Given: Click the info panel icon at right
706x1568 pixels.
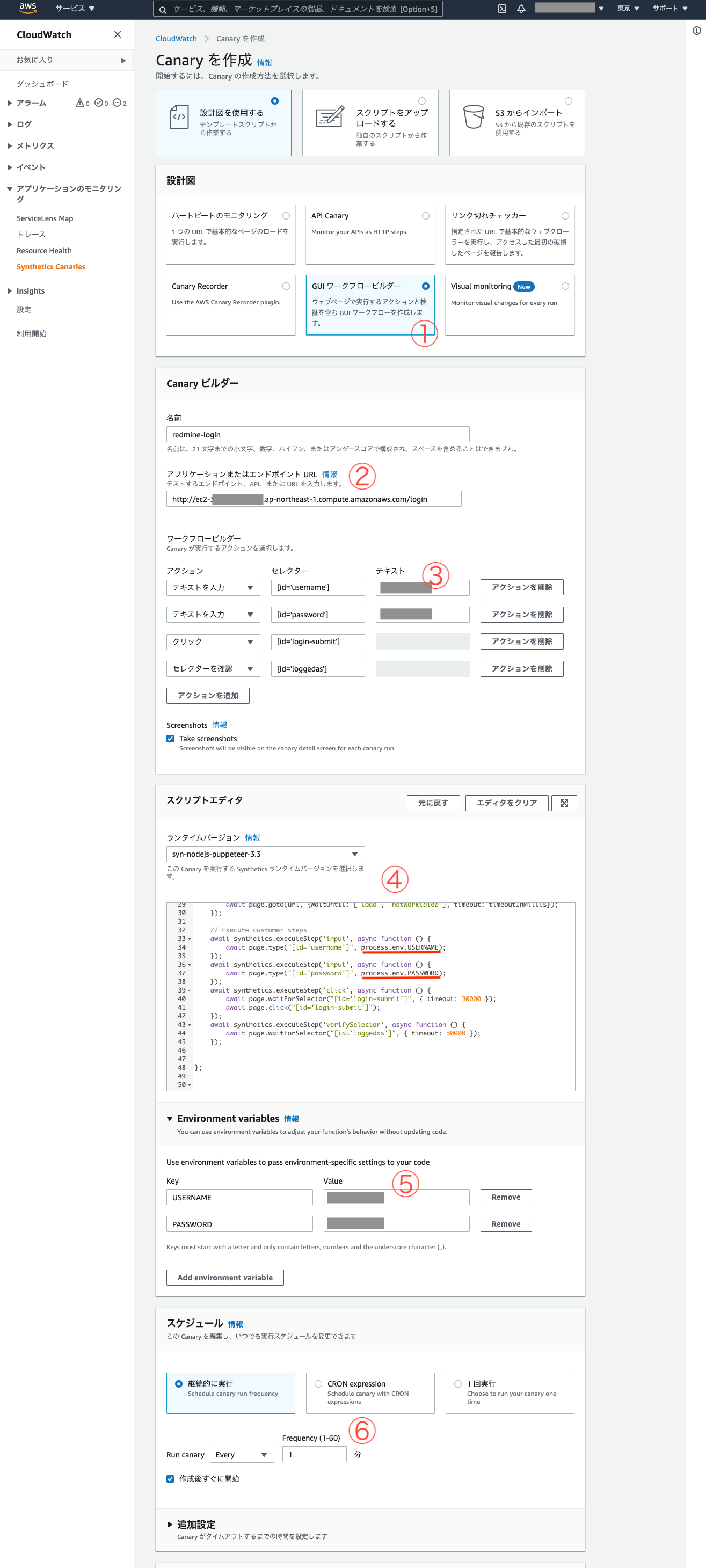Looking at the screenshot, I should [x=696, y=31].
